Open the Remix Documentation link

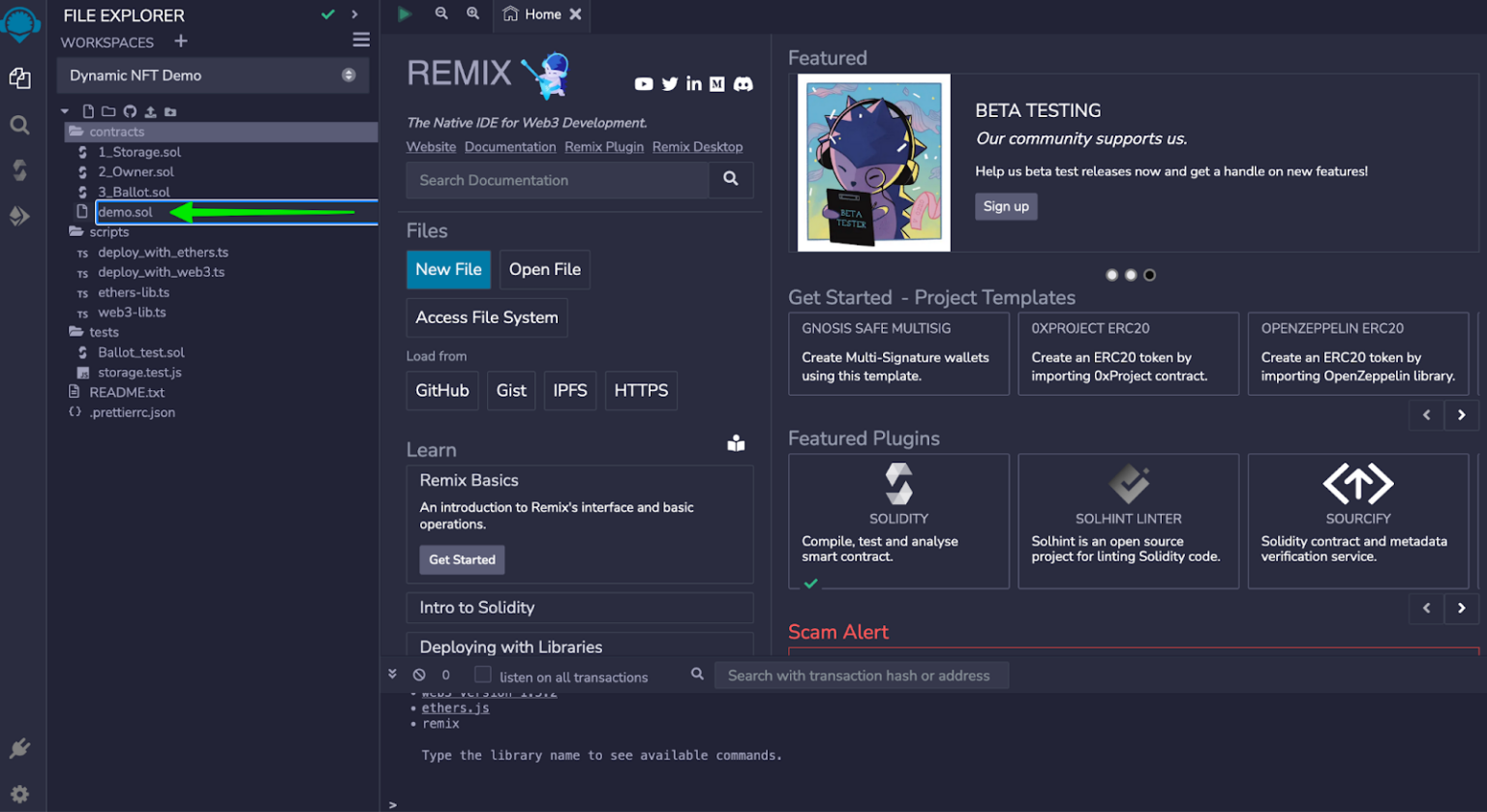tap(510, 147)
